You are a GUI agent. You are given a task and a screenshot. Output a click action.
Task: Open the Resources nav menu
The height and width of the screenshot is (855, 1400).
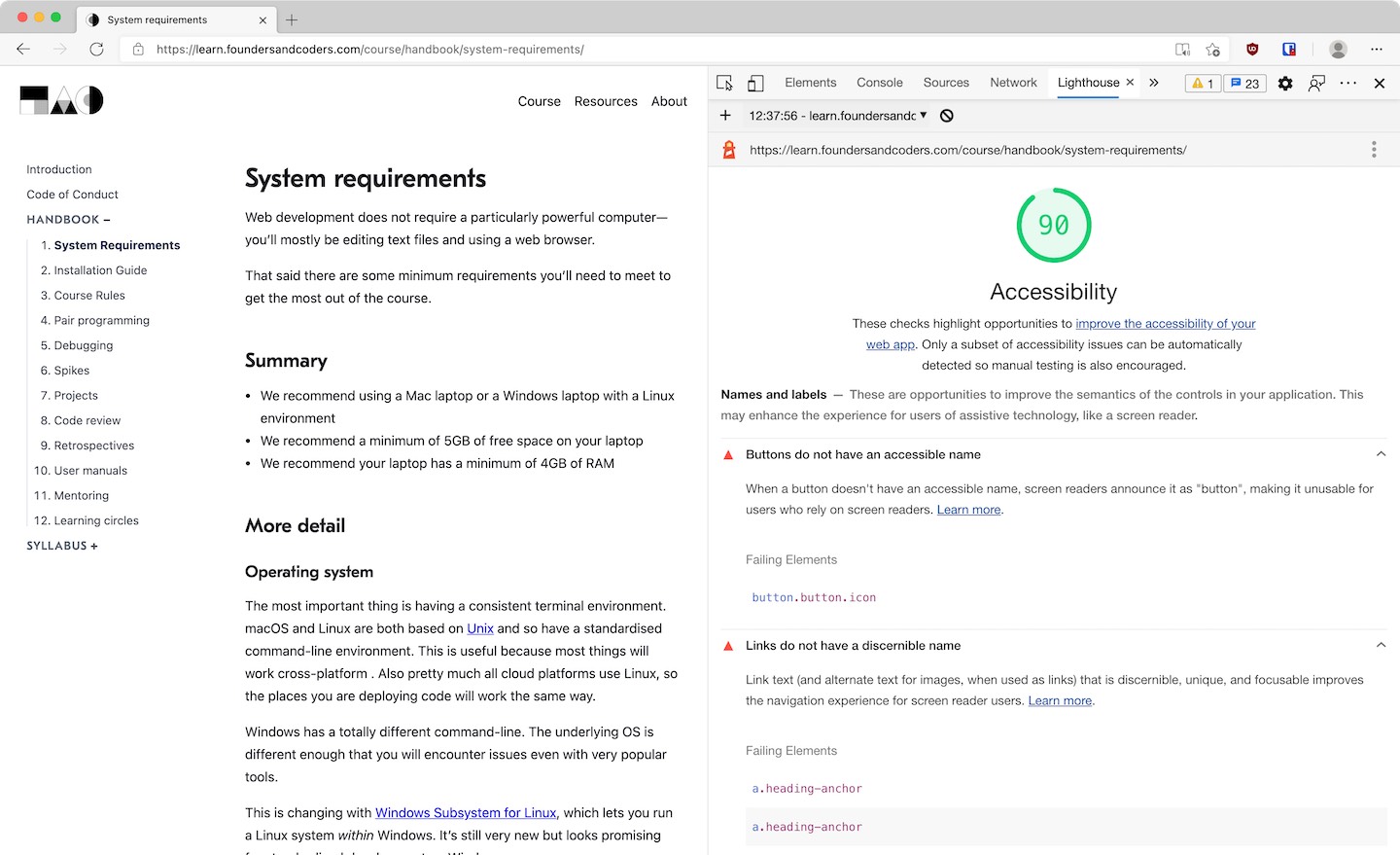click(606, 101)
